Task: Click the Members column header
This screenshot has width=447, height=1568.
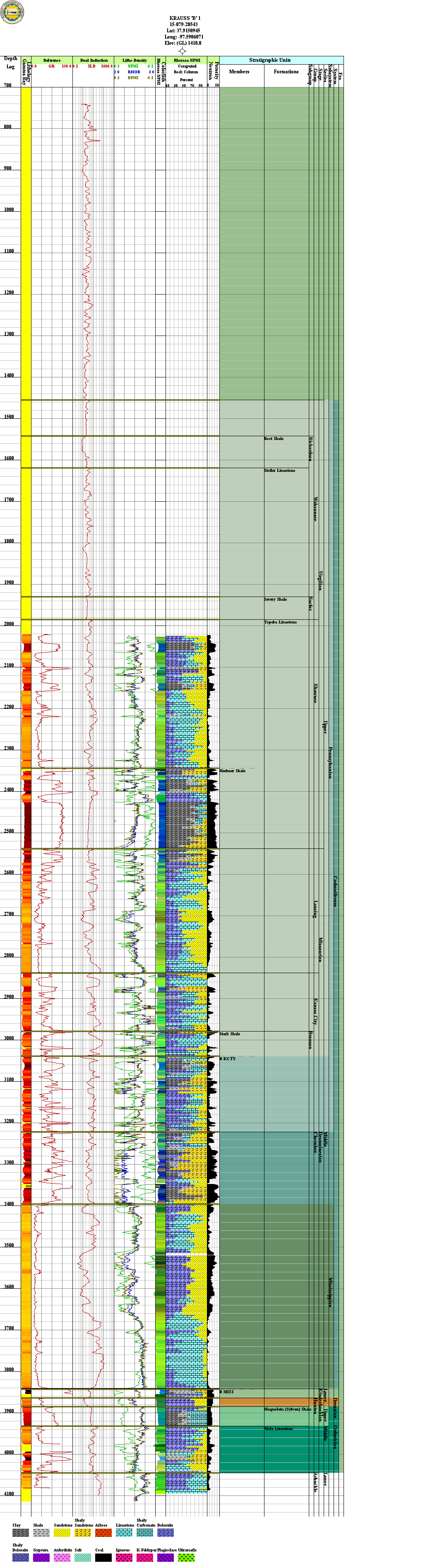Action: 239,72
